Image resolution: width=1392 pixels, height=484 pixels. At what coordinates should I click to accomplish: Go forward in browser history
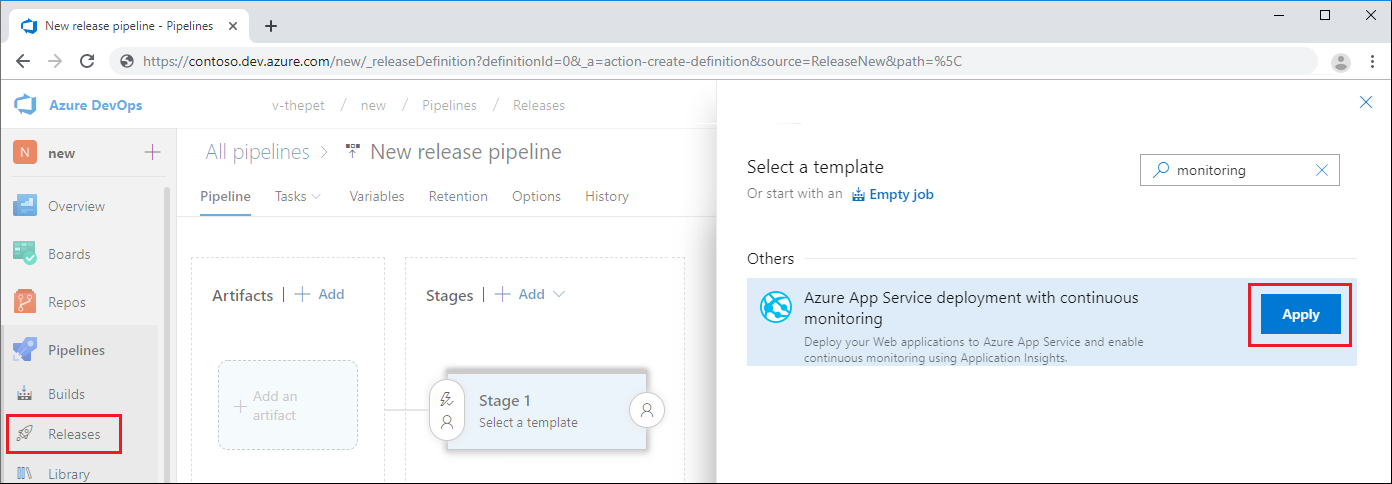[55, 61]
